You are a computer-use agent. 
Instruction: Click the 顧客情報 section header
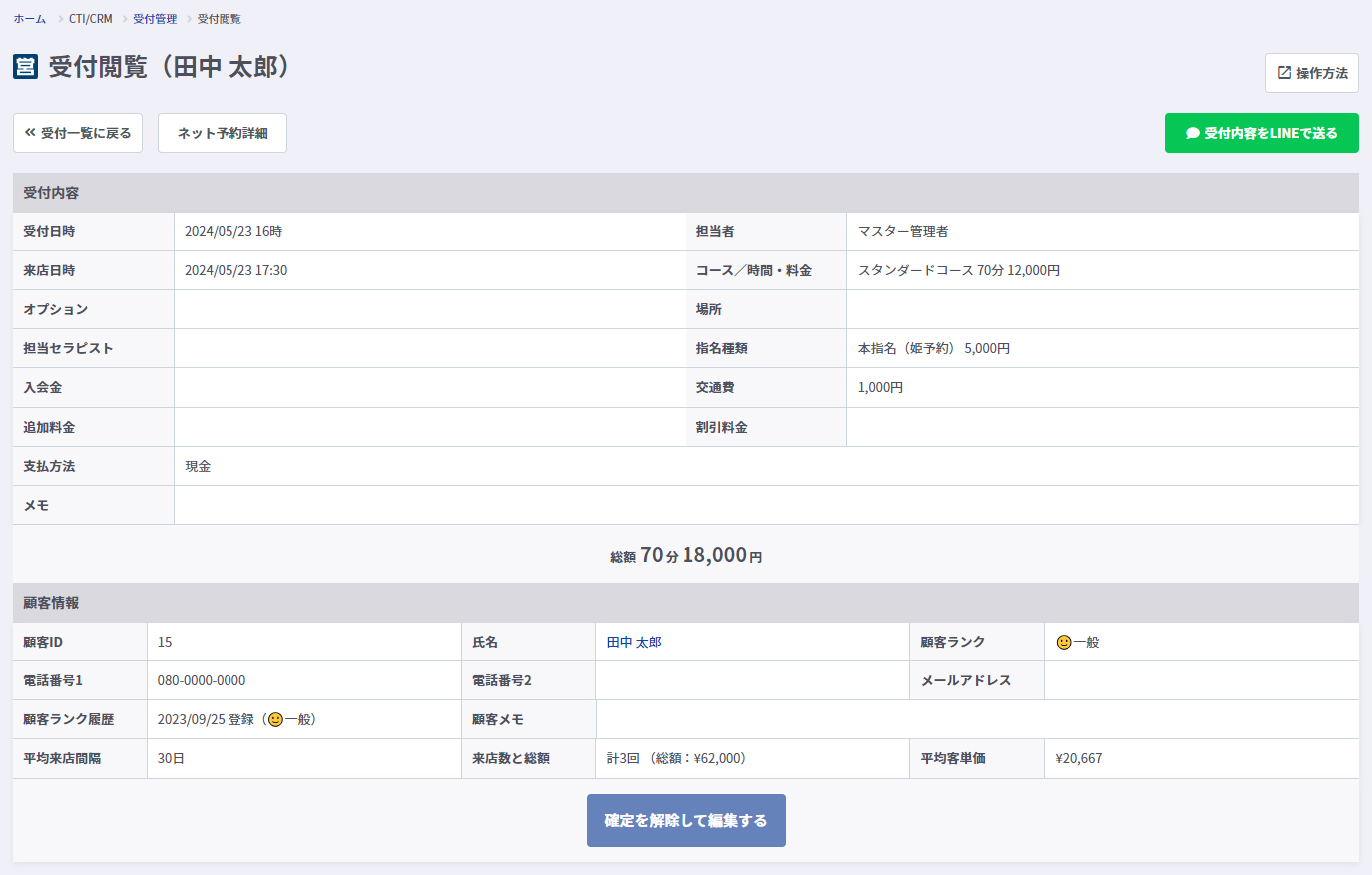tap(51, 603)
